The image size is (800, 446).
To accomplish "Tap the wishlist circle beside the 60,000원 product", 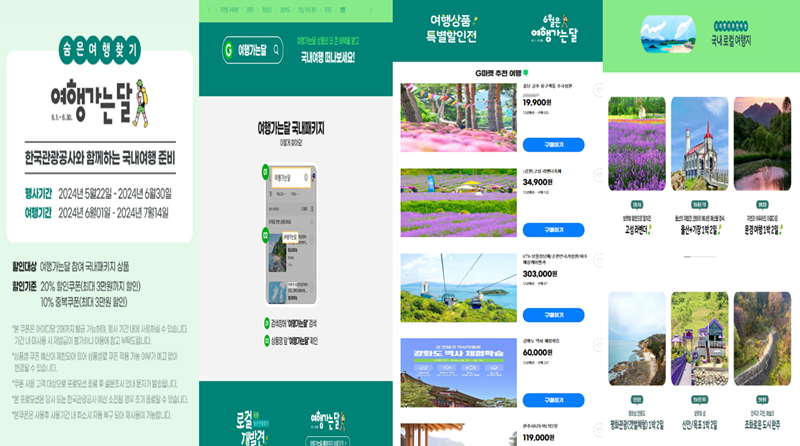I will point(598,345).
